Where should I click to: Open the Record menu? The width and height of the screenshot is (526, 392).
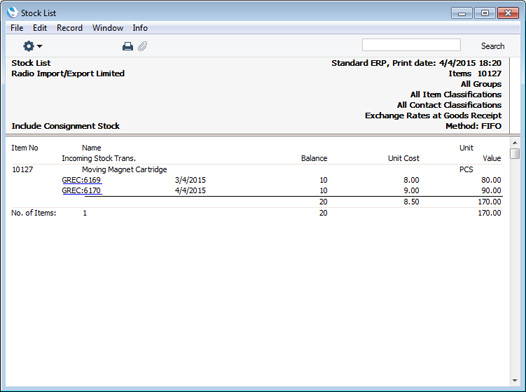pos(69,28)
